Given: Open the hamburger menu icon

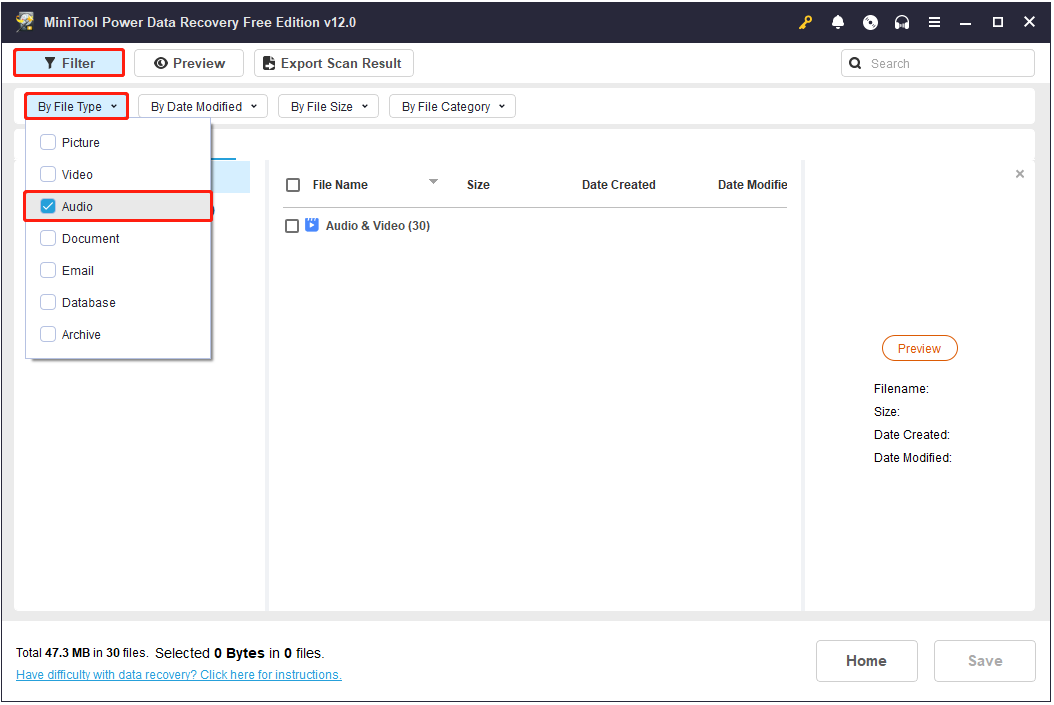Looking at the screenshot, I should (934, 22).
